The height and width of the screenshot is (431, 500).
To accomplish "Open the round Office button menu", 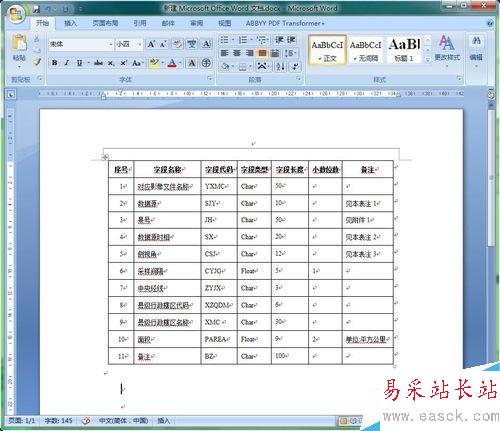I will click(x=16, y=14).
